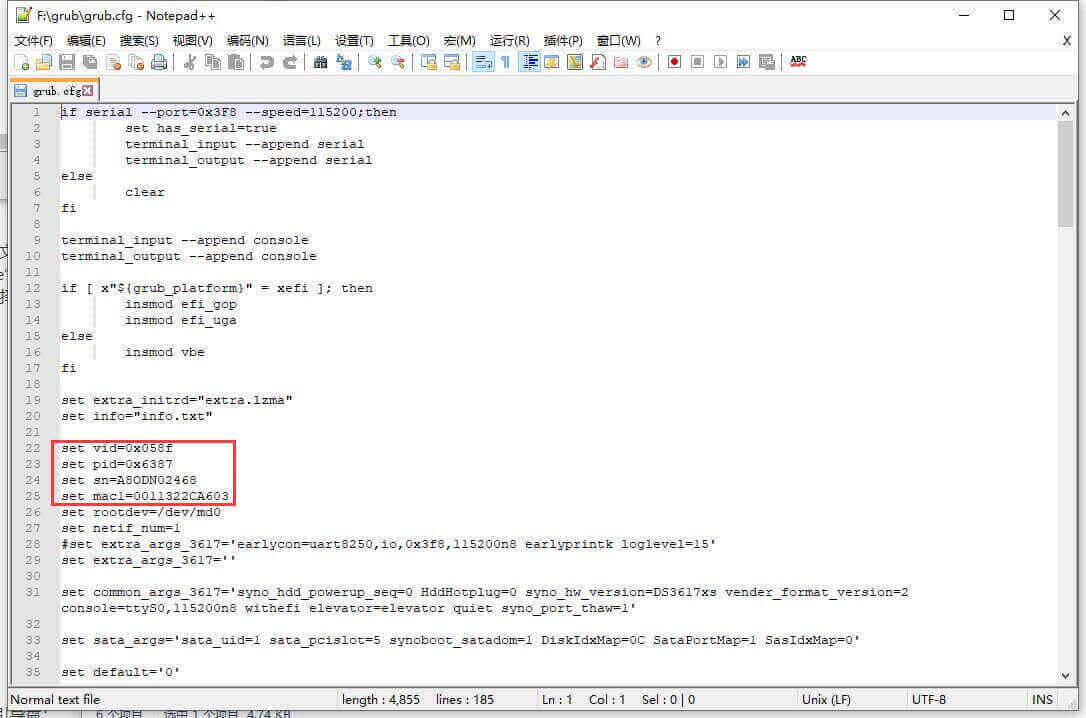Open Find with the binoculars icon
Viewport: 1086px width, 718px height.
tap(320, 62)
